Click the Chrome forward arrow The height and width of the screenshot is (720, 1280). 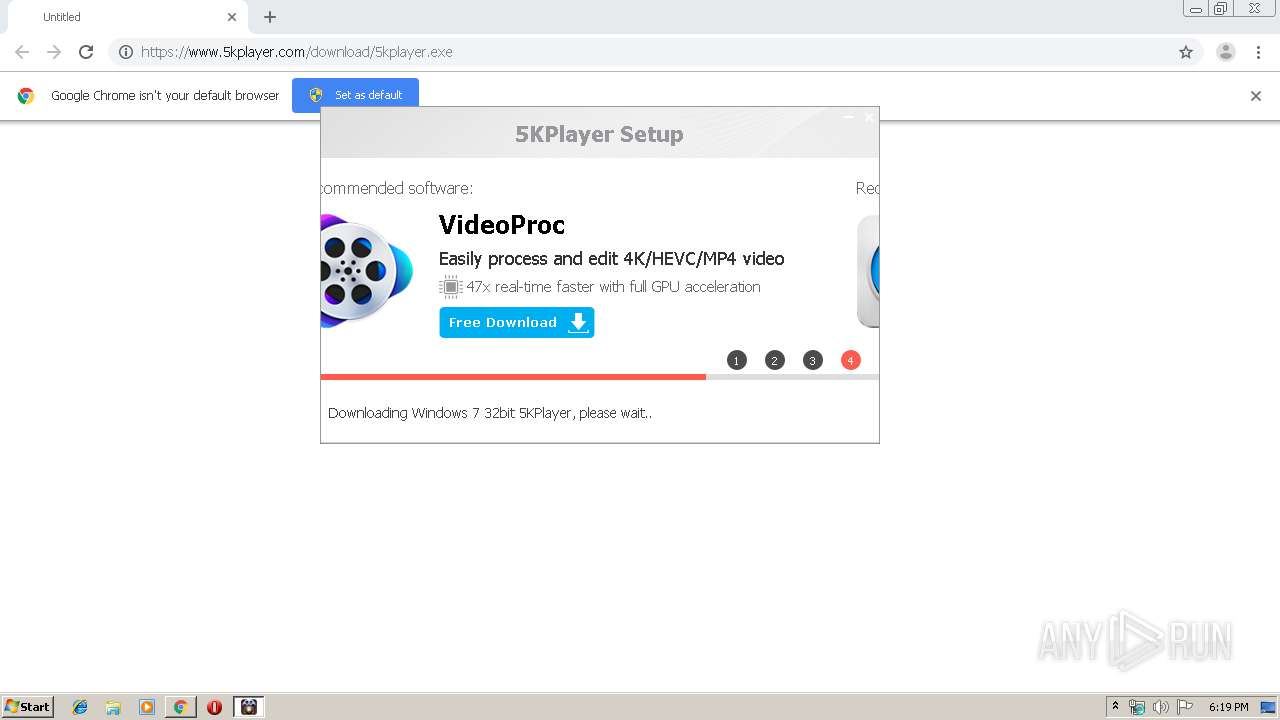tap(54, 52)
